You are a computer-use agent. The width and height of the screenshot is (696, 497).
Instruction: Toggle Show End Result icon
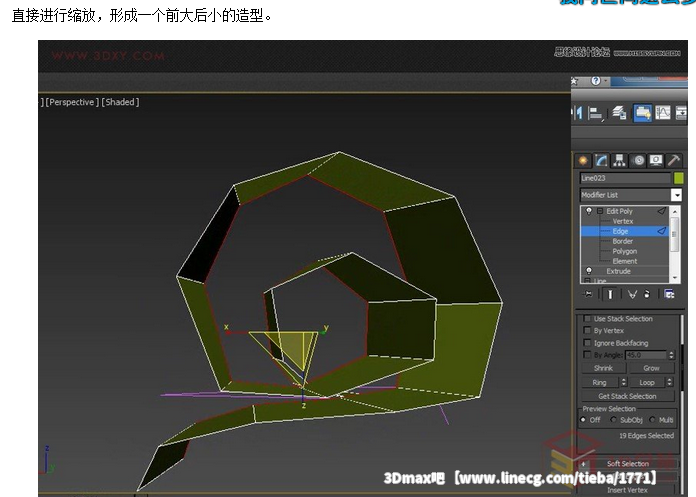pyautogui.click(x=610, y=294)
